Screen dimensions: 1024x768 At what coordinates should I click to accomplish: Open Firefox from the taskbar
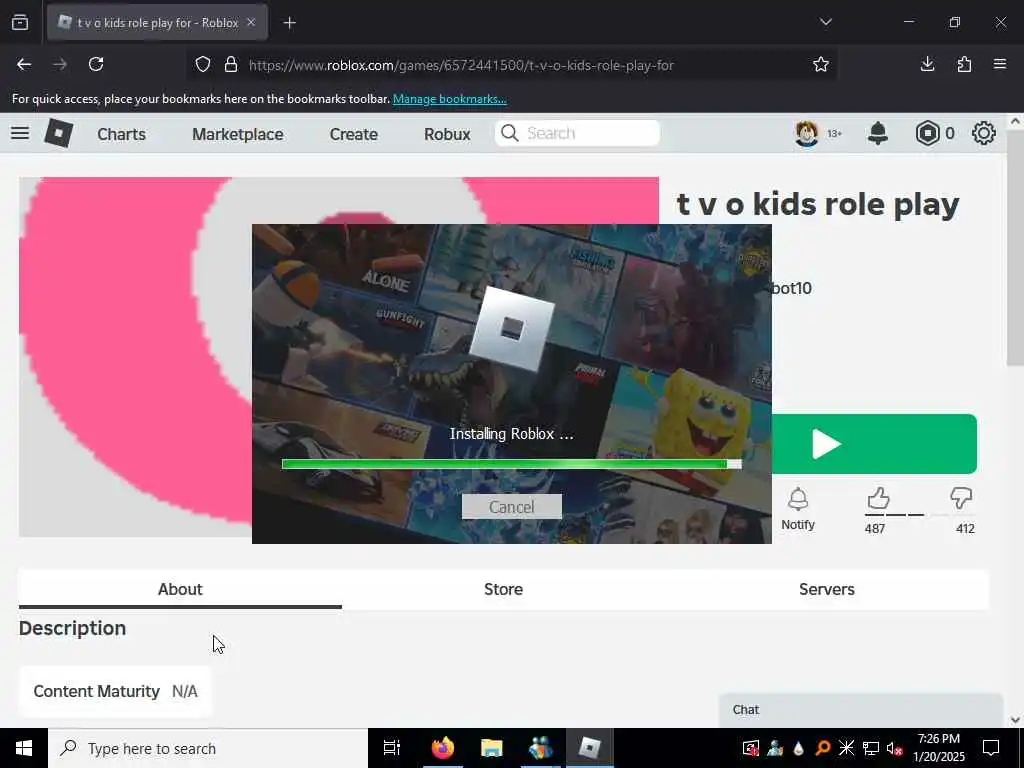point(442,748)
